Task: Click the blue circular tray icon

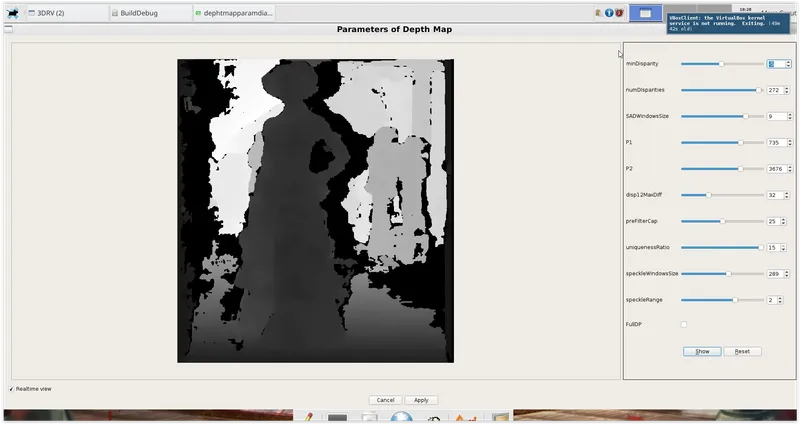Action: click(609, 13)
